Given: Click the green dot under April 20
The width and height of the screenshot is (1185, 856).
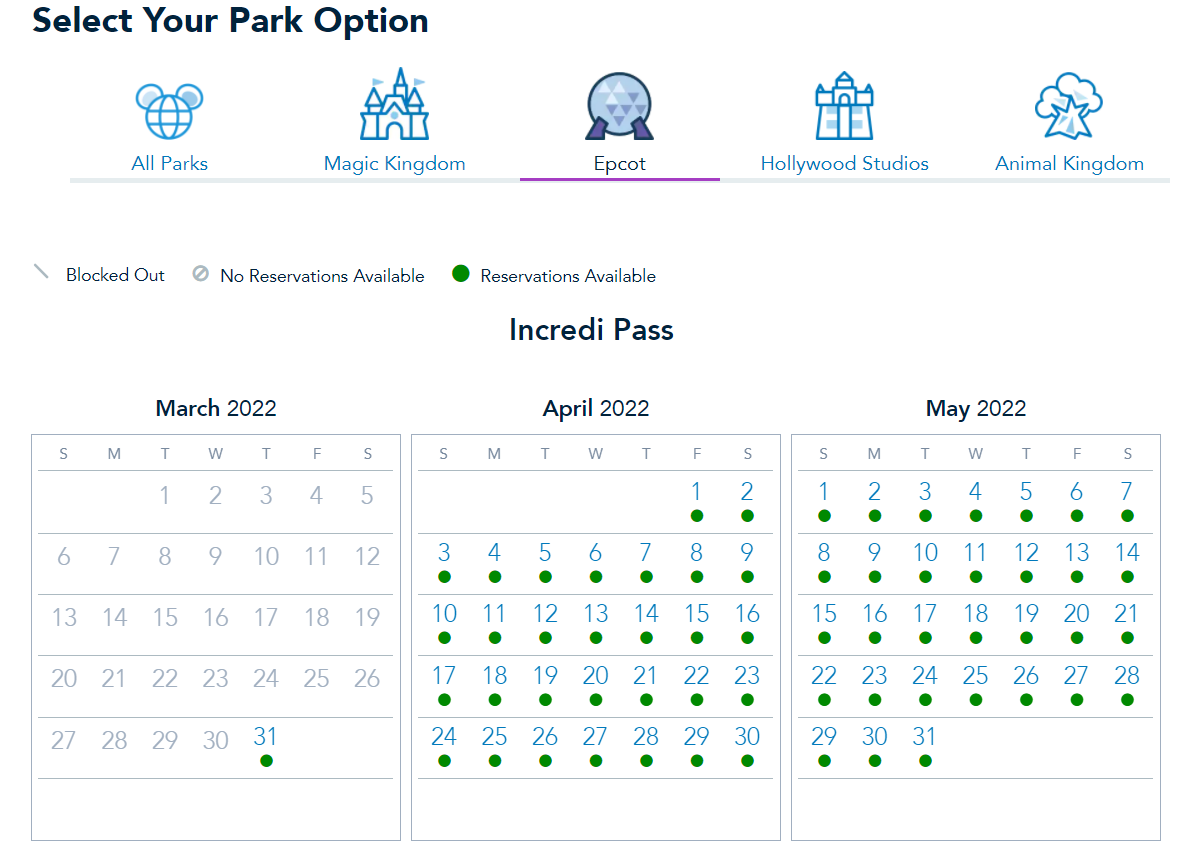Looking at the screenshot, I should 596,700.
